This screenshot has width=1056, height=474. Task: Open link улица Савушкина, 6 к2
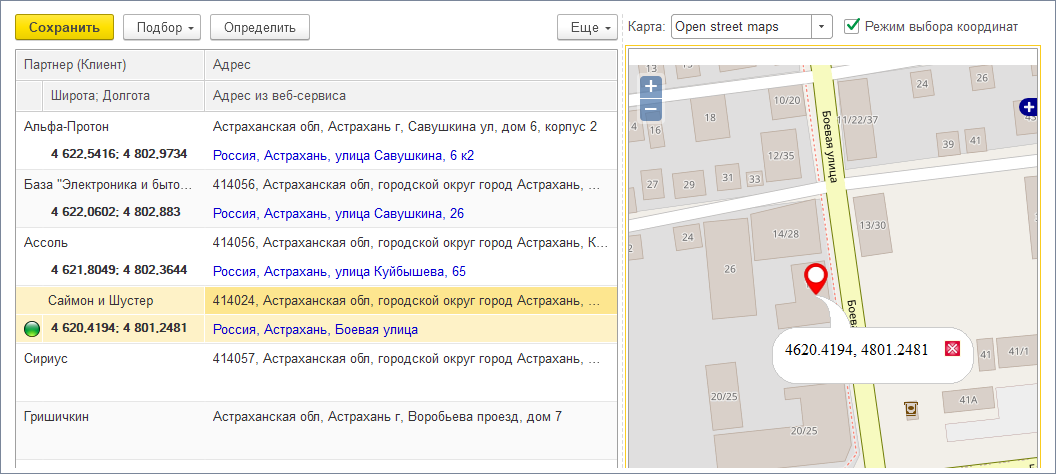[x=343, y=155]
